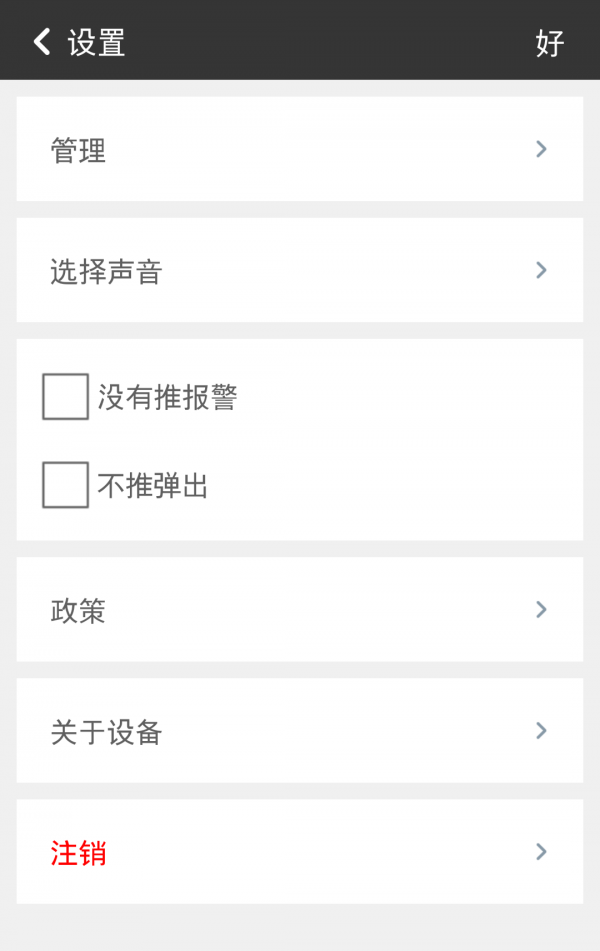Click the chevron next to 注销
Screen dimensions: 600x951
tap(541, 852)
